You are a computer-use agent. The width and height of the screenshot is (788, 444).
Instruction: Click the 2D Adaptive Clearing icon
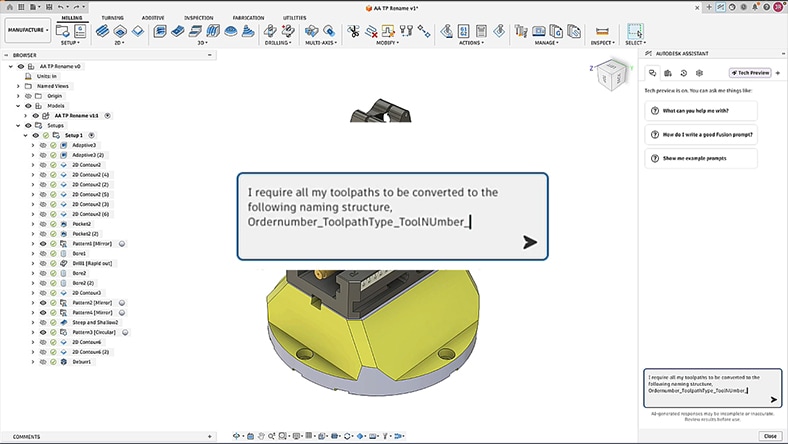pos(102,31)
